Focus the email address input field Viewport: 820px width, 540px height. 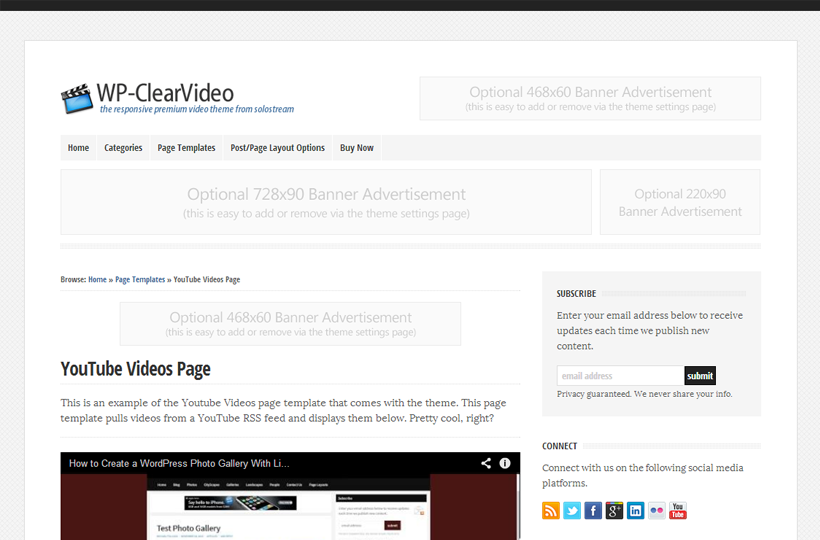click(x=620, y=376)
